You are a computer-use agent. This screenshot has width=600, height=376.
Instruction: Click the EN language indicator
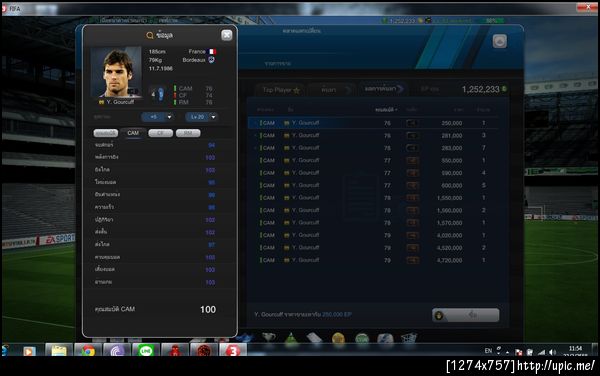(488, 351)
